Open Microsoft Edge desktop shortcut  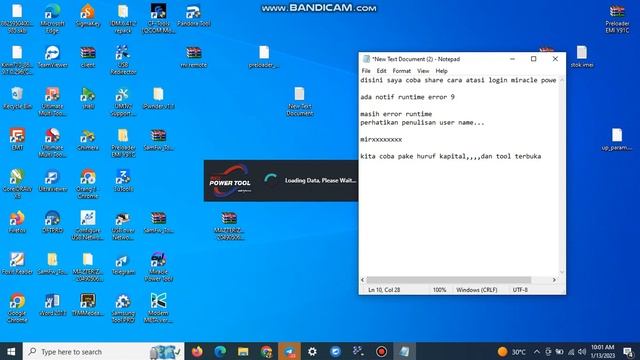pyautogui.click(x=52, y=18)
